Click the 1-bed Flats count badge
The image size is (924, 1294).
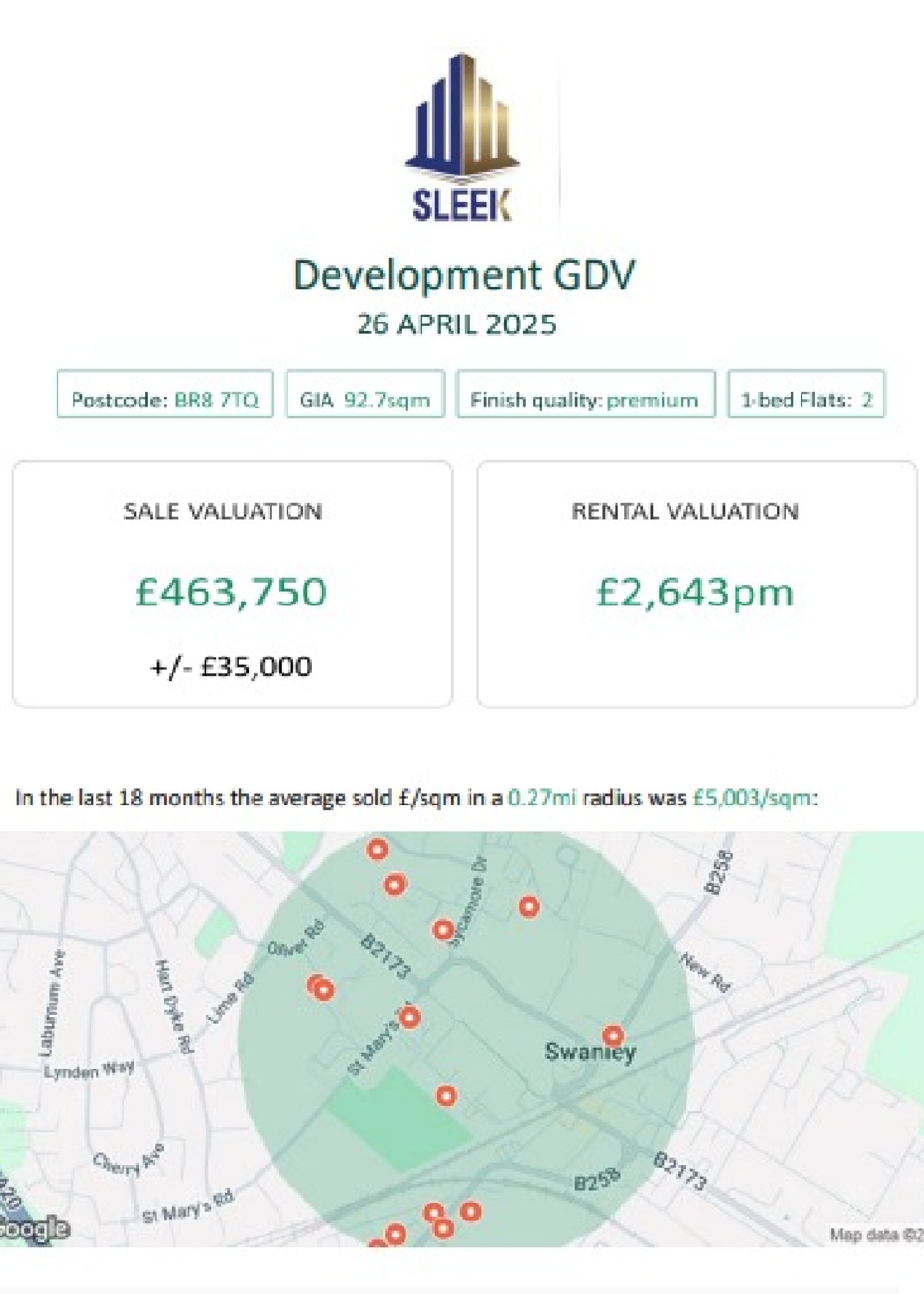806,400
